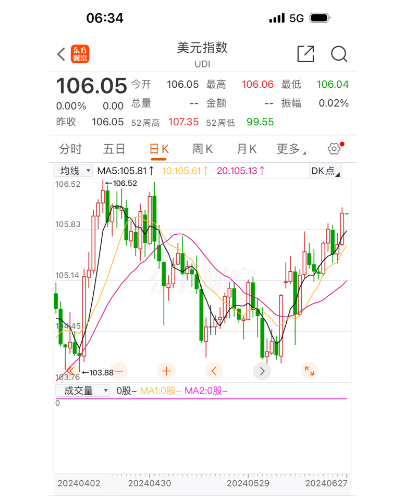
Task: Zoom in chart with plus button
Action: [x=166, y=371]
